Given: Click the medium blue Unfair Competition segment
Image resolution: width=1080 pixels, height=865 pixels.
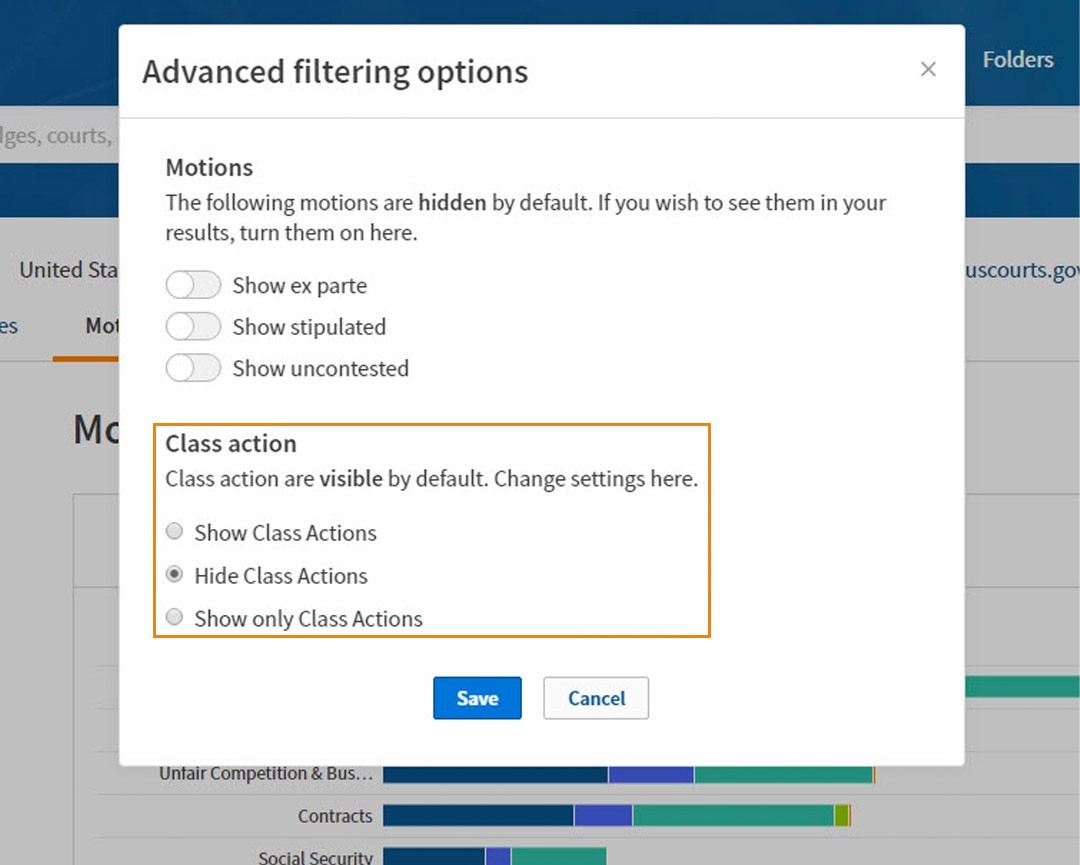Looking at the screenshot, I should [x=651, y=774].
